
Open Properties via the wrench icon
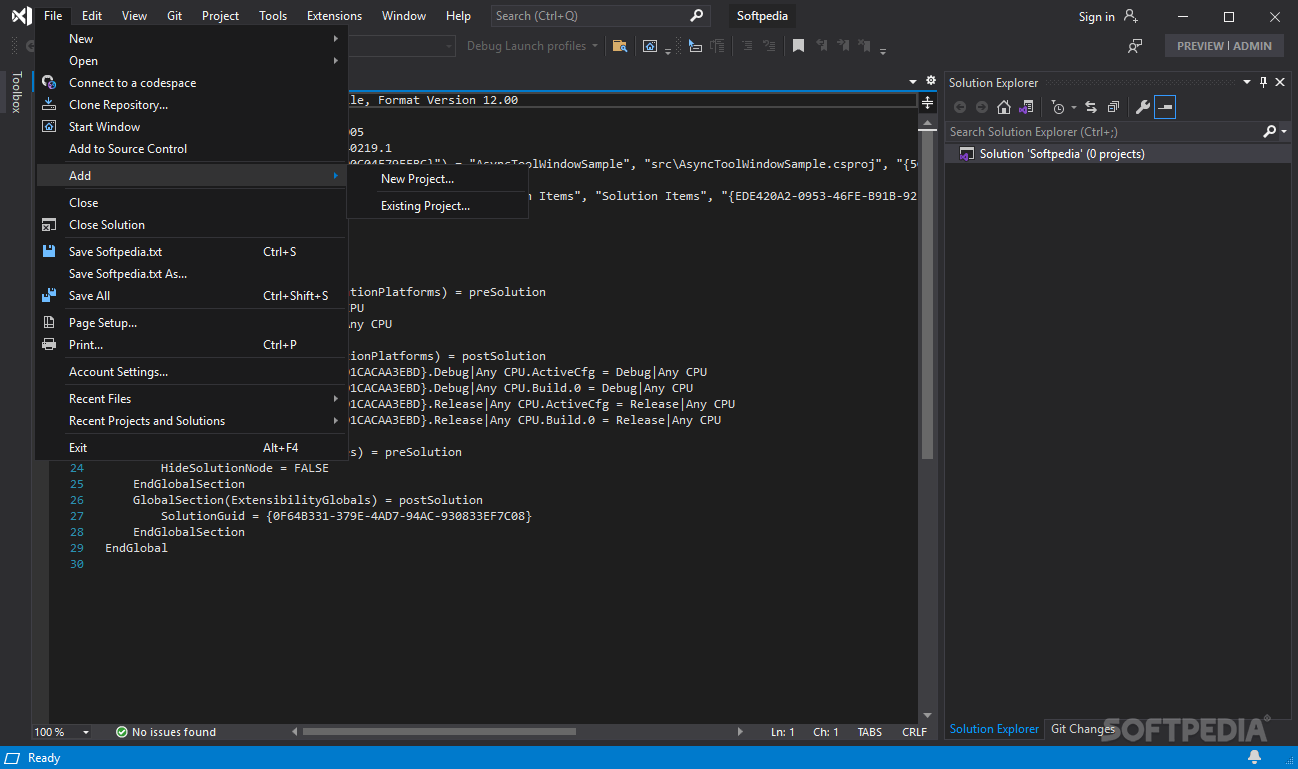coord(1143,107)
